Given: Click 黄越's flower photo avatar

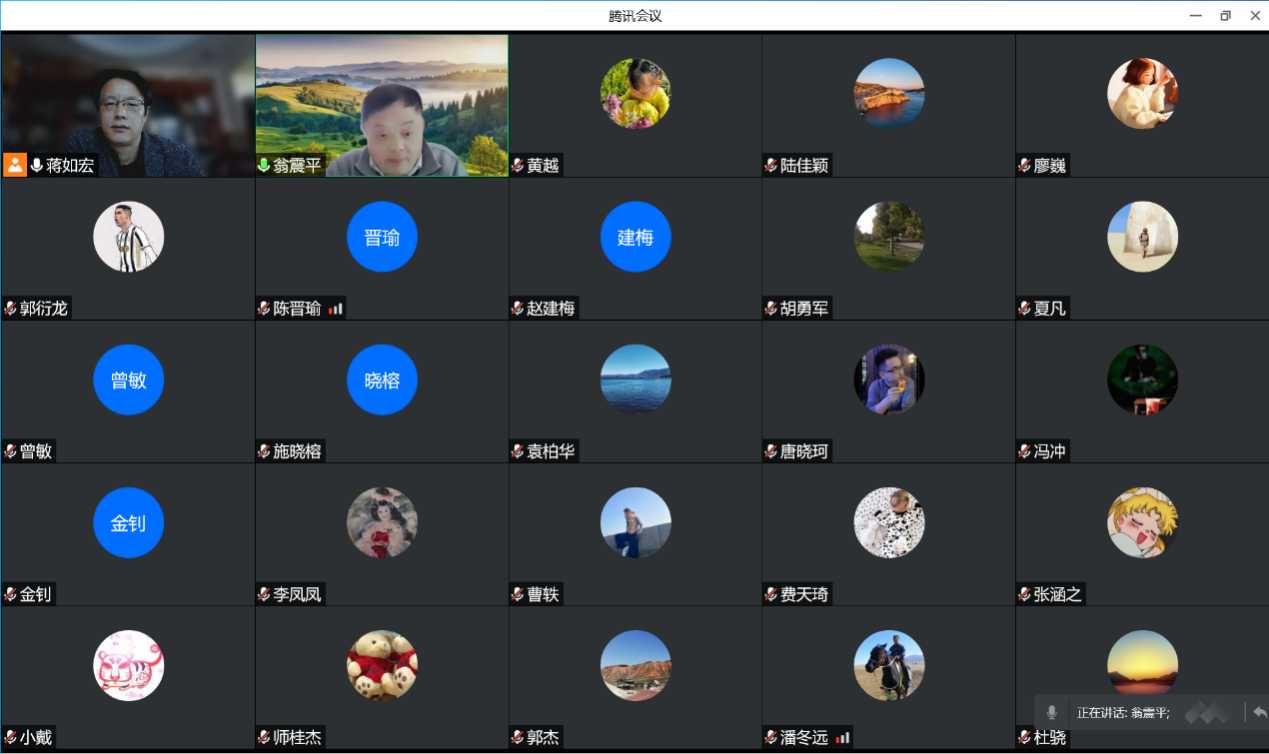Looking at the screenshot, I should [x=635, y=93].
